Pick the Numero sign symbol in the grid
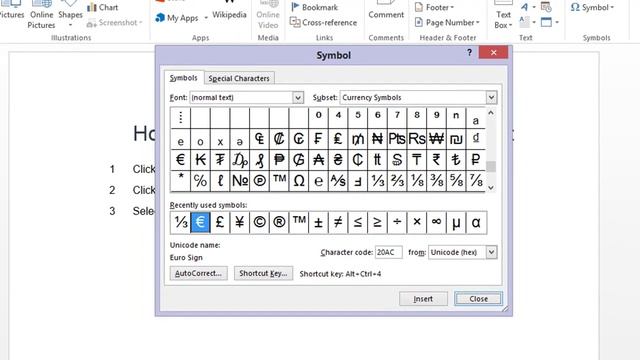This screenshot has height=360, width=640. tap(240, 180)
